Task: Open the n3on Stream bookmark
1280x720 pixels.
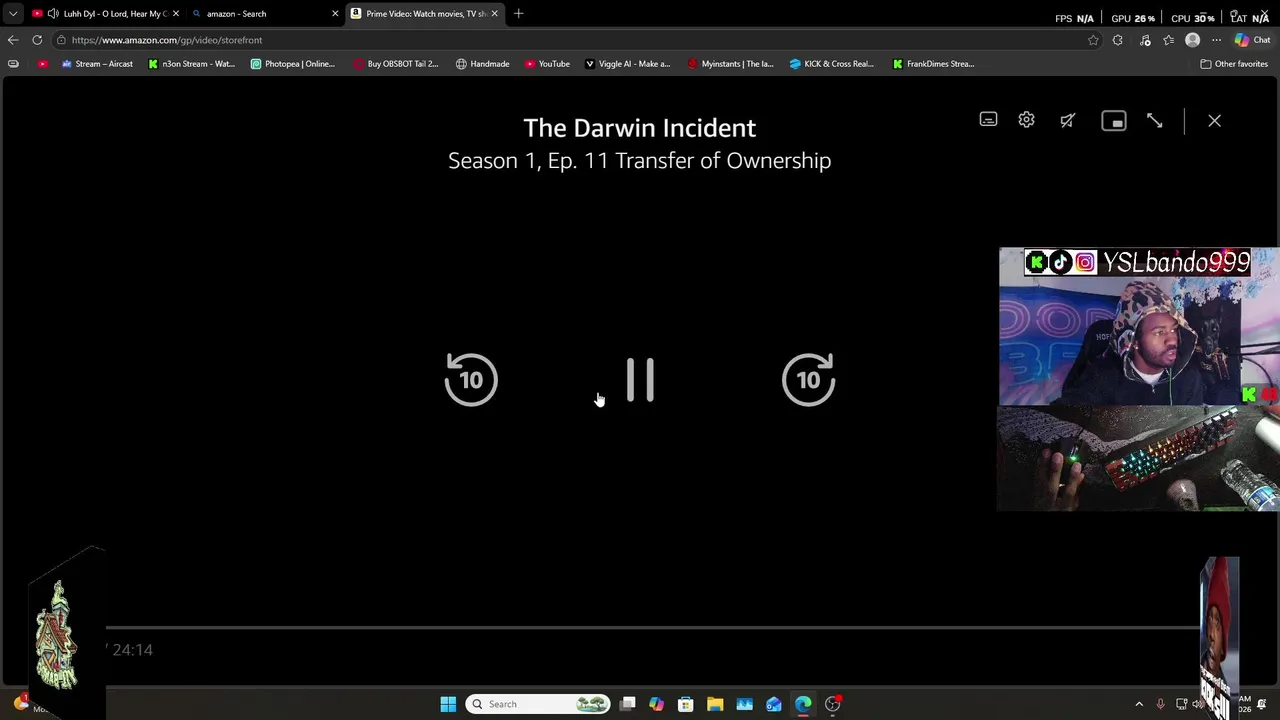Action: (191, 64)
